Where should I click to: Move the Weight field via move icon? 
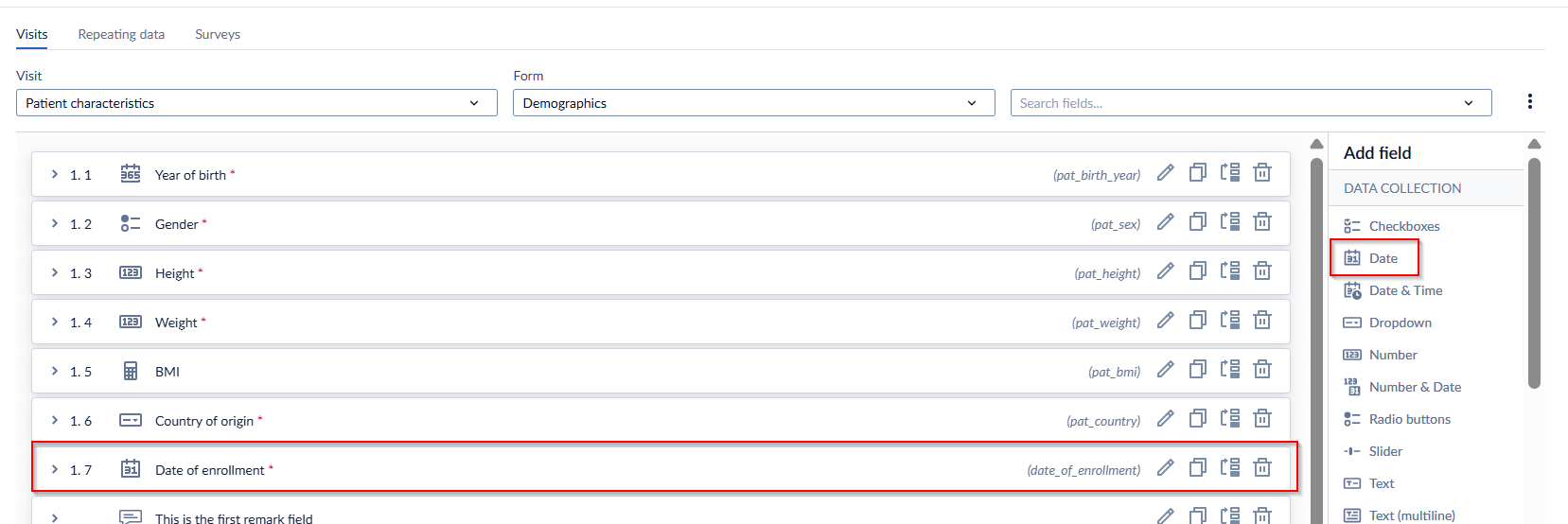click(x=1230, y=320)
